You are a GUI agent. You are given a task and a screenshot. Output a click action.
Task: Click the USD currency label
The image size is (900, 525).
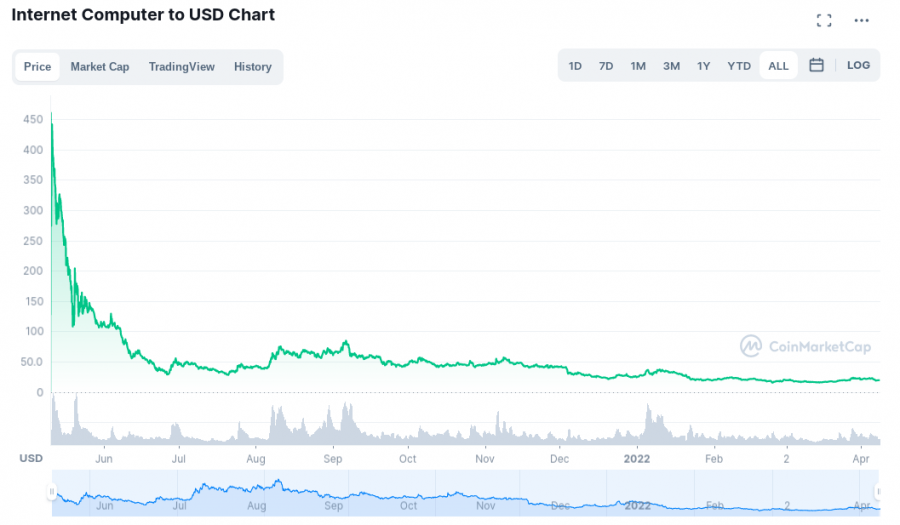(32, 457)
